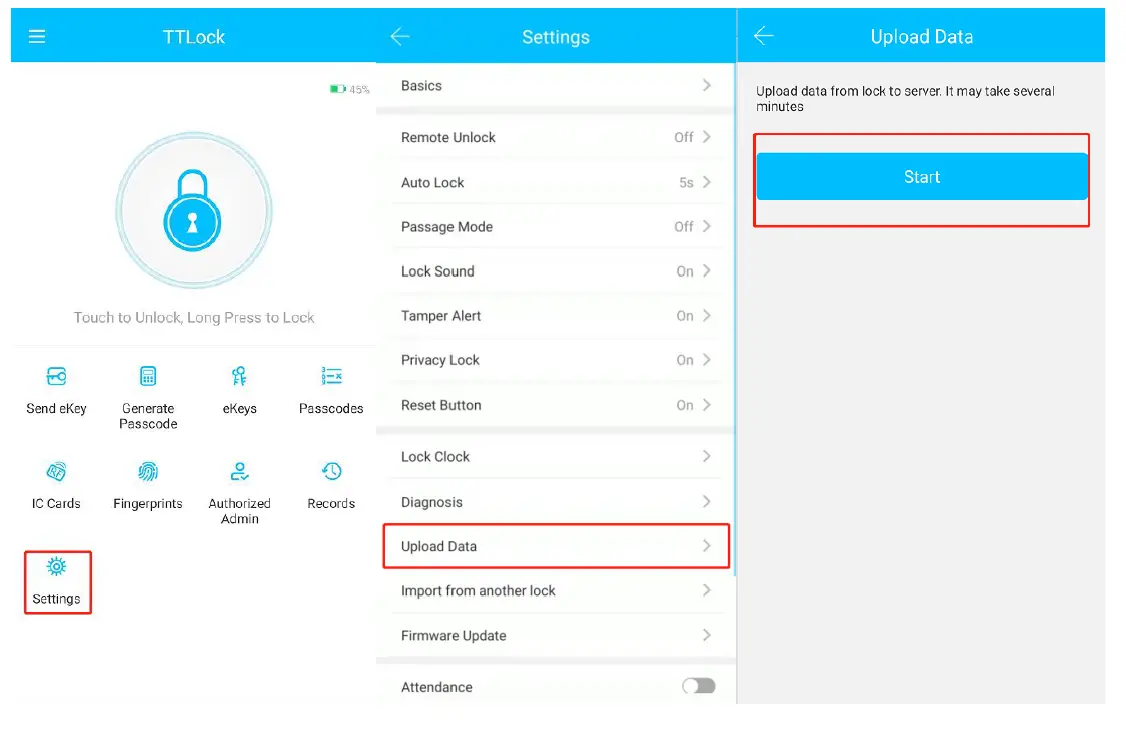The height and width of the screenshot is (749, 1126).
Task: Go back from the Settings screen
Action: point(400,37)
